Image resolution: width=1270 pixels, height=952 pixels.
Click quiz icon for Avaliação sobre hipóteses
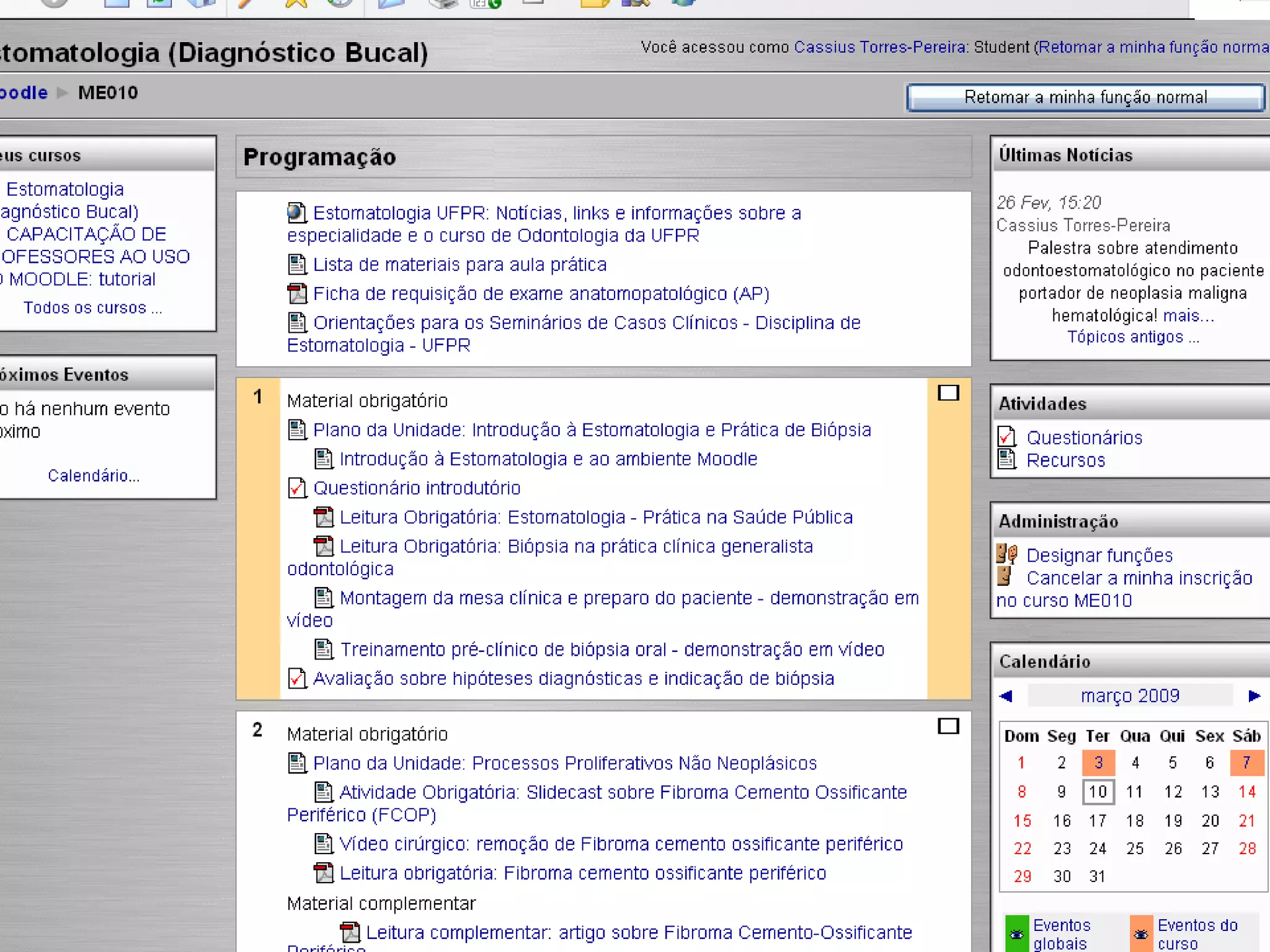tap(297, 679)
